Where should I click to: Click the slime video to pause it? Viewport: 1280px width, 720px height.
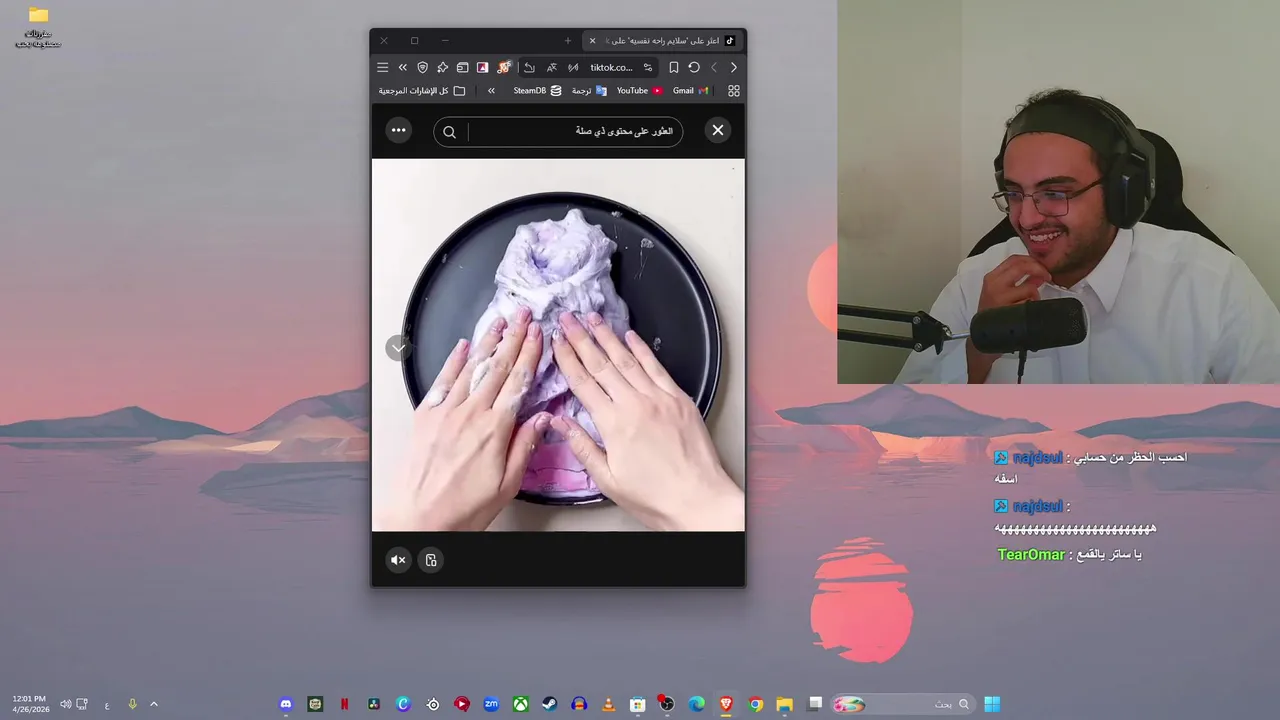pyautogui.click(x=558, y=345)
